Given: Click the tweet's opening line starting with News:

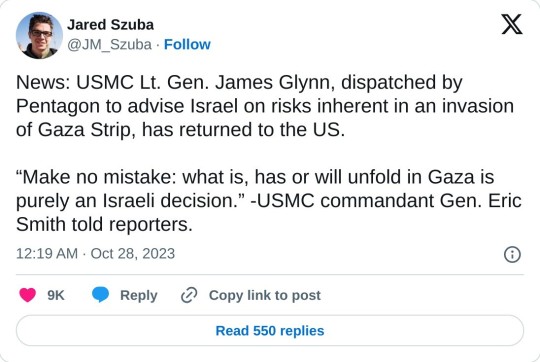Looking at the screenshot, I should point(239,83).
